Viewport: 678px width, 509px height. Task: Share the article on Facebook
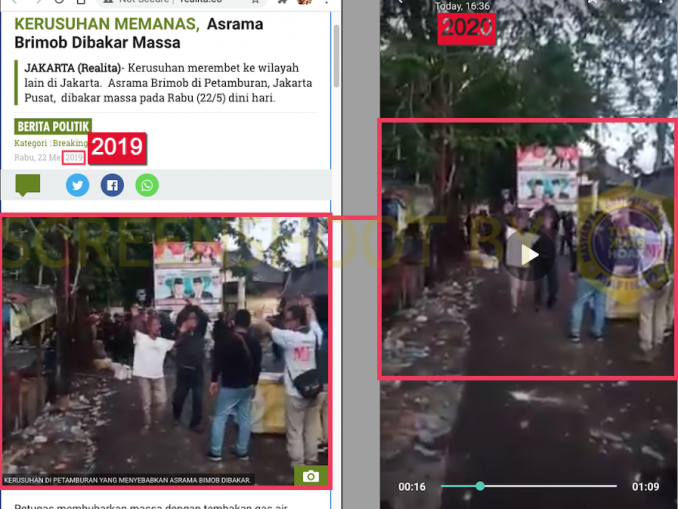112,185
